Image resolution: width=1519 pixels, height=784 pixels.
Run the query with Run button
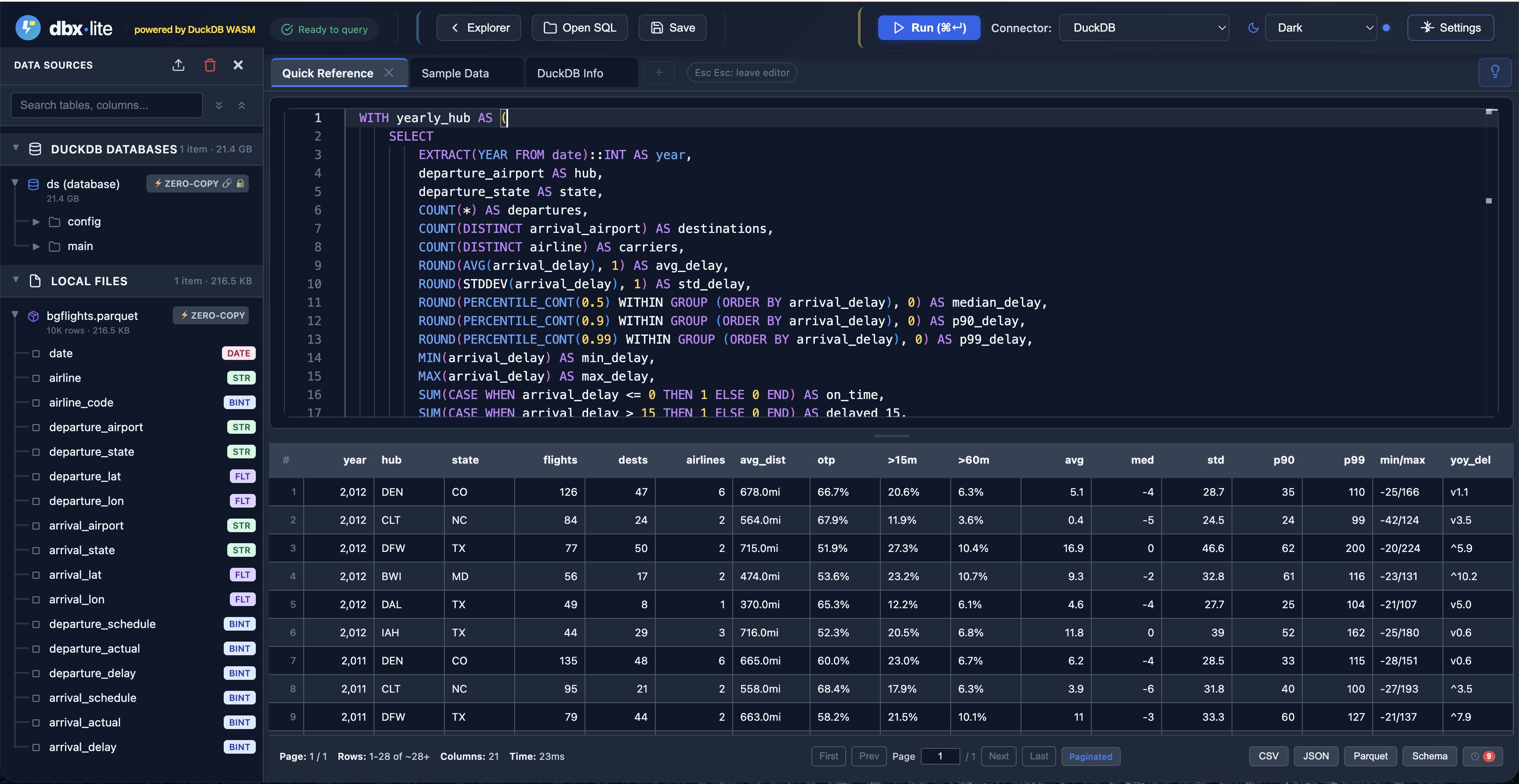pyautogui.click(x=929, y=28)
